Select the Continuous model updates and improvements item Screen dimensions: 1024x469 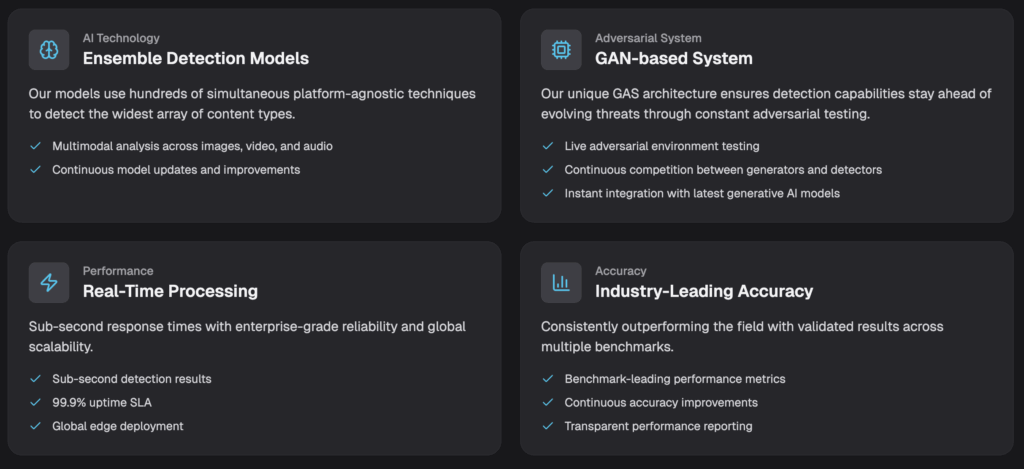click(x=176, y=170)
